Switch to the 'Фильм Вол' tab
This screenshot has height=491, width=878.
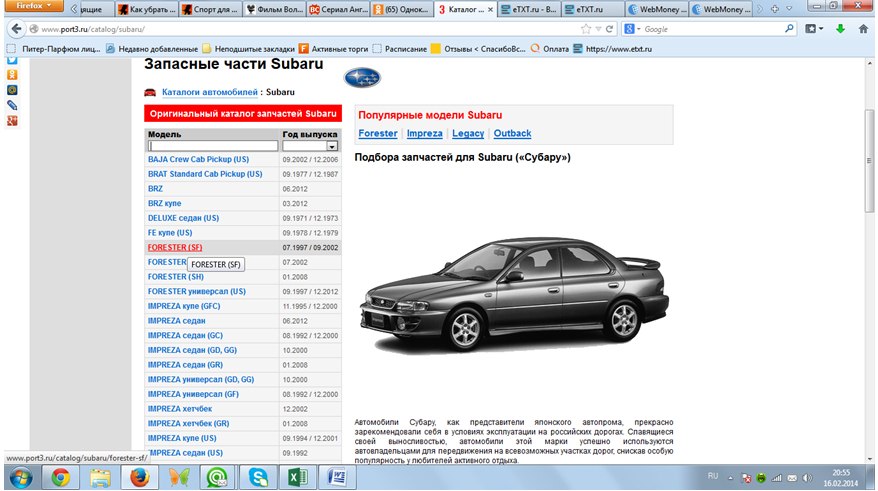tap(274, 9)
